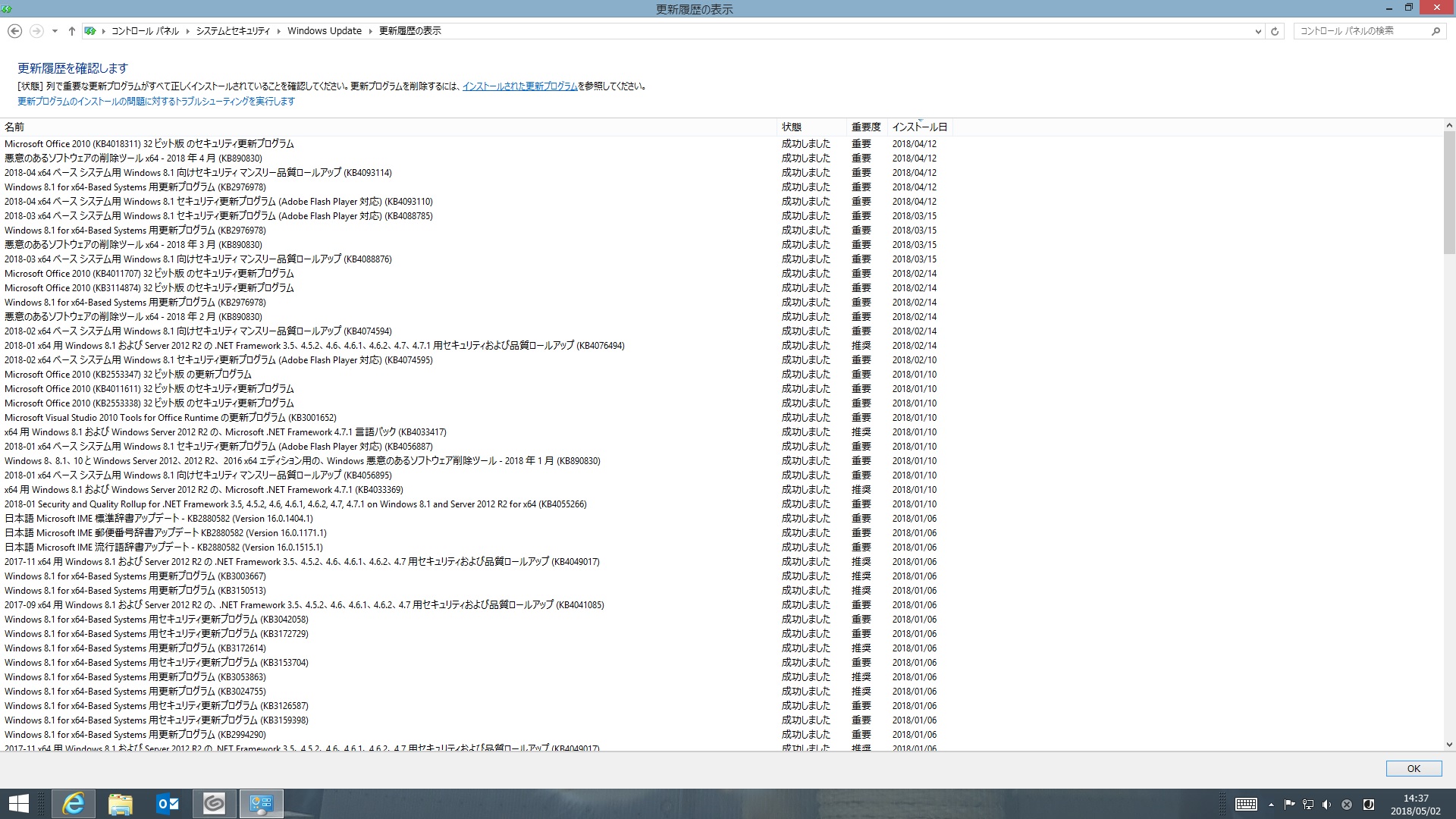Click the Refresh button in the address bar

[x=1275, y=31]
